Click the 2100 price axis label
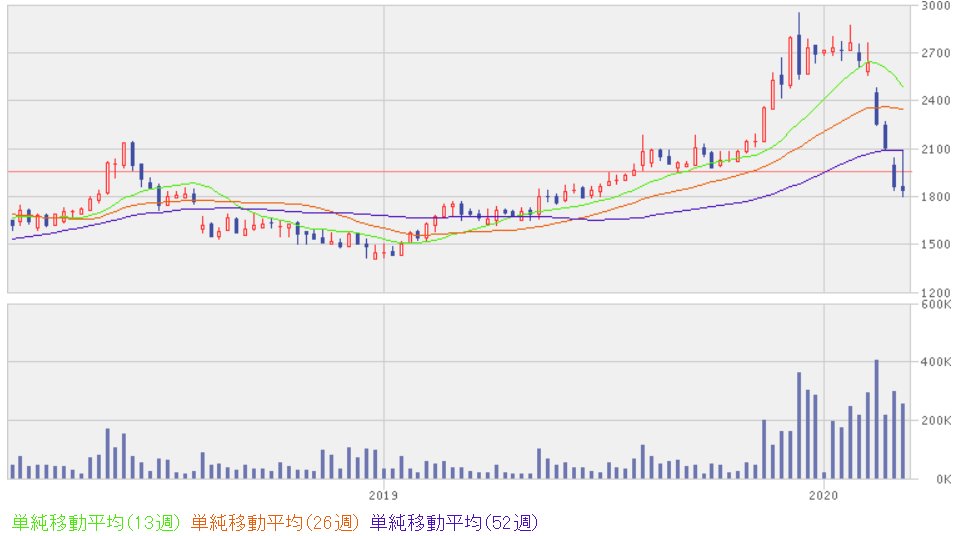The height and width of the screenshot is (536, 962). (936, 149)
